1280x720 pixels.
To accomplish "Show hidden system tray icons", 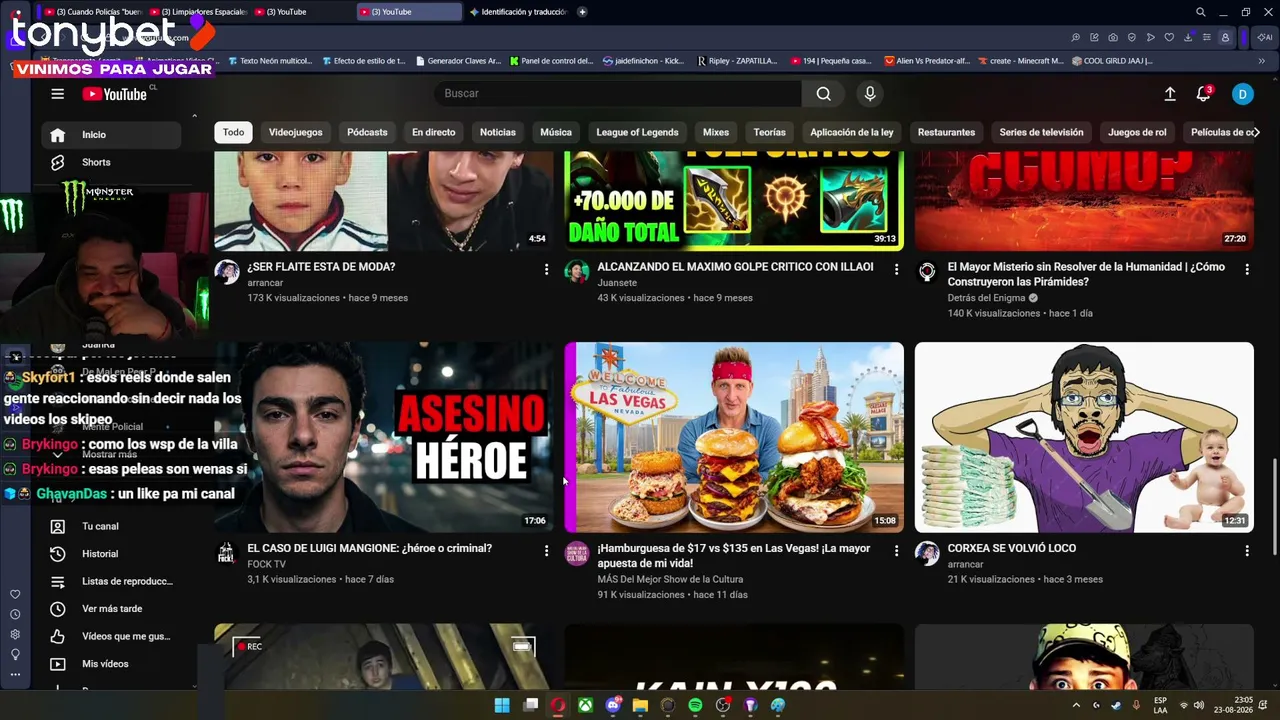I will click(x=1076, y=705).
